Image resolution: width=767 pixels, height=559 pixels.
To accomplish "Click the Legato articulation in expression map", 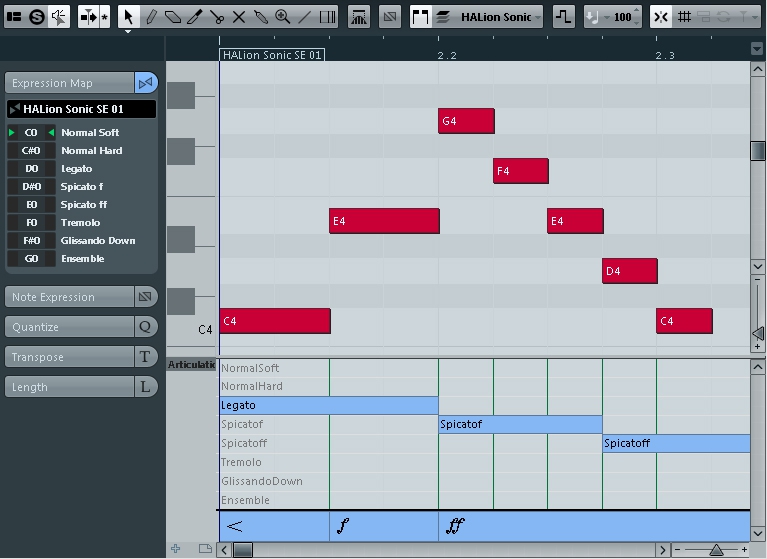I will 76,169.
